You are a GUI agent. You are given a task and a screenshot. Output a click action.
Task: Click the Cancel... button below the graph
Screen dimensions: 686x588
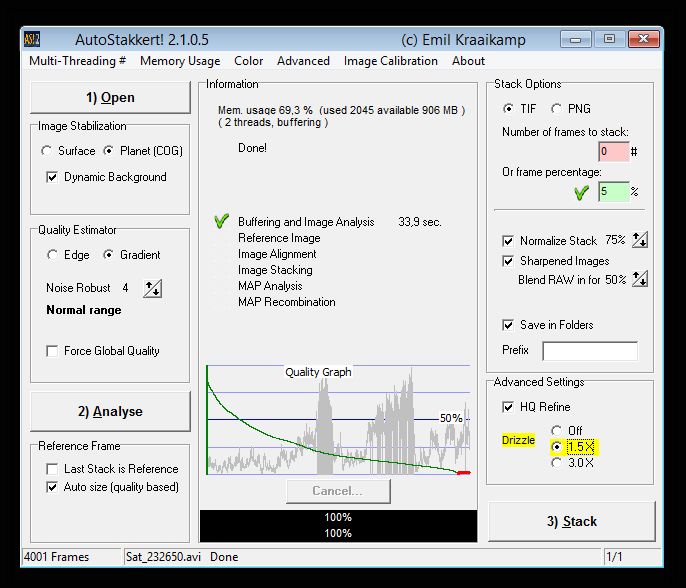coord(338,491)
